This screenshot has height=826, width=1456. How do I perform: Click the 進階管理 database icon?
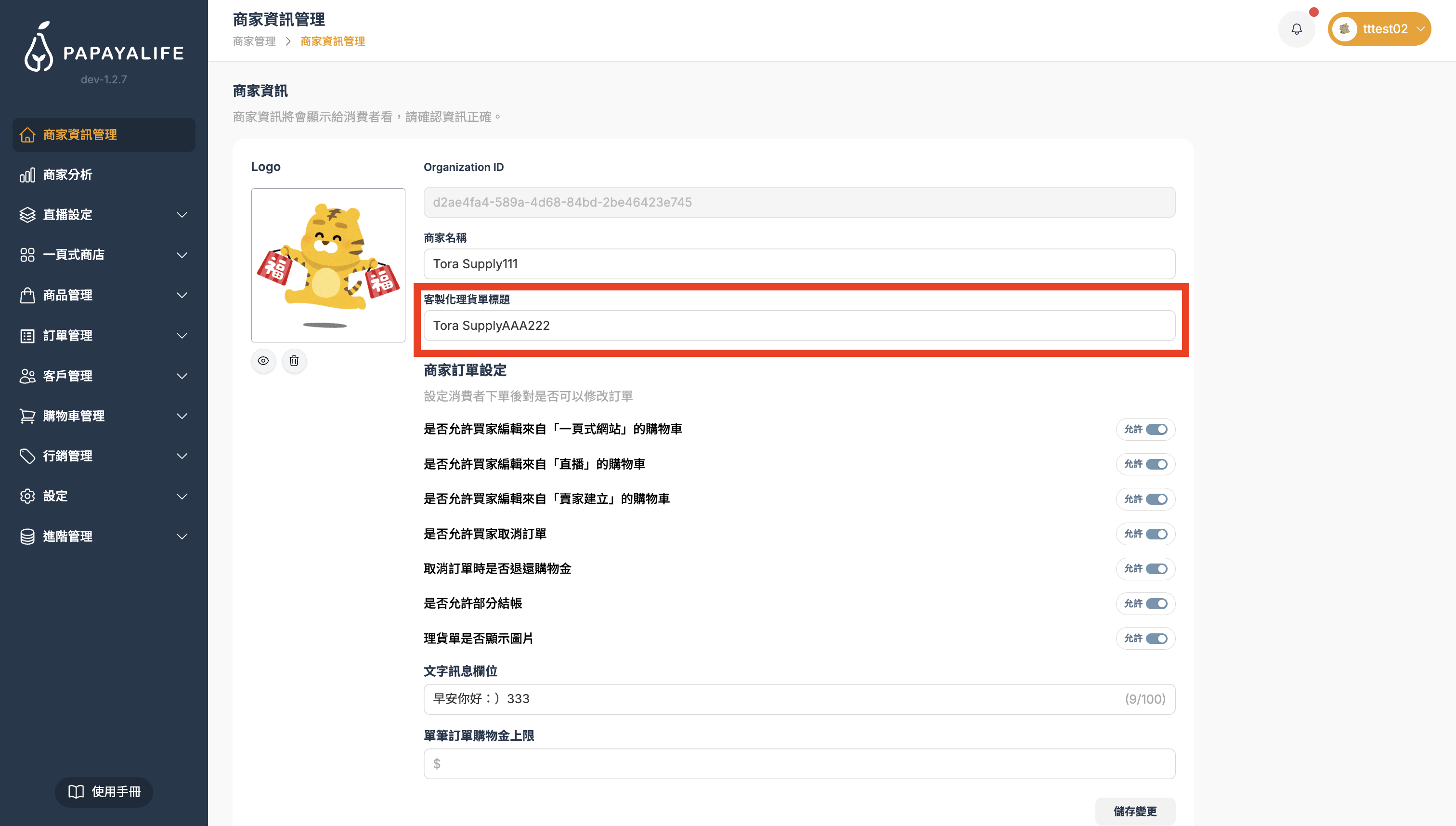click(27, 536)
